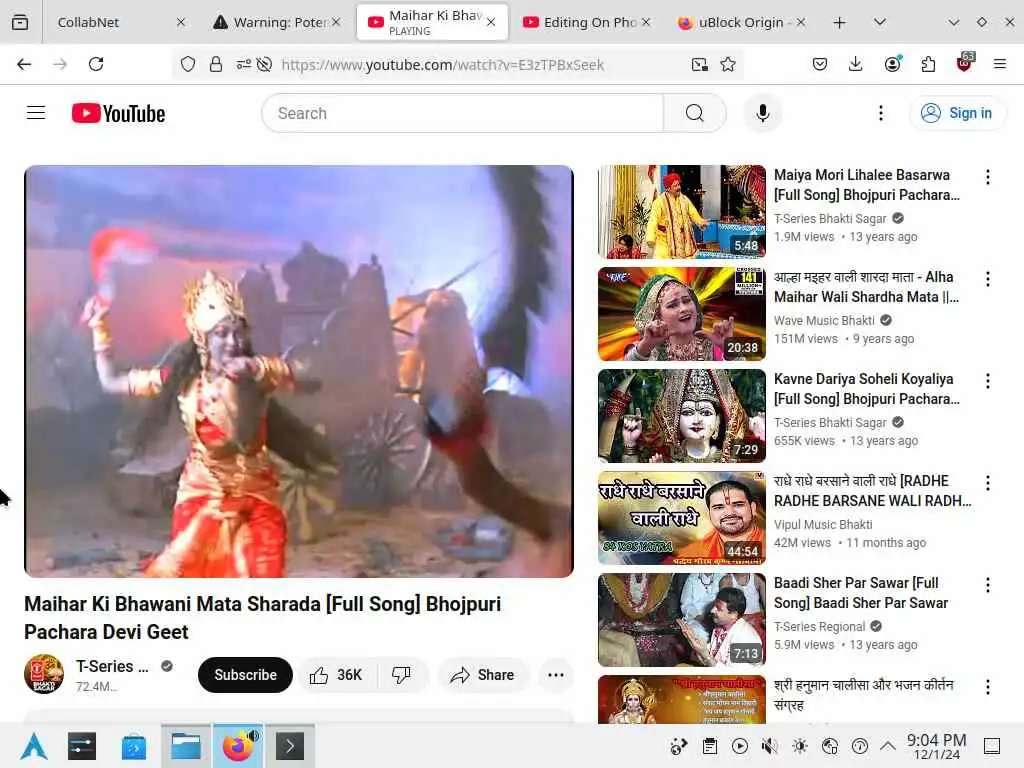The height and width of the screenshot is (768, 1024).
Task: Open the clock showing 9:04 PM
Action: click(x=936, y=746)
